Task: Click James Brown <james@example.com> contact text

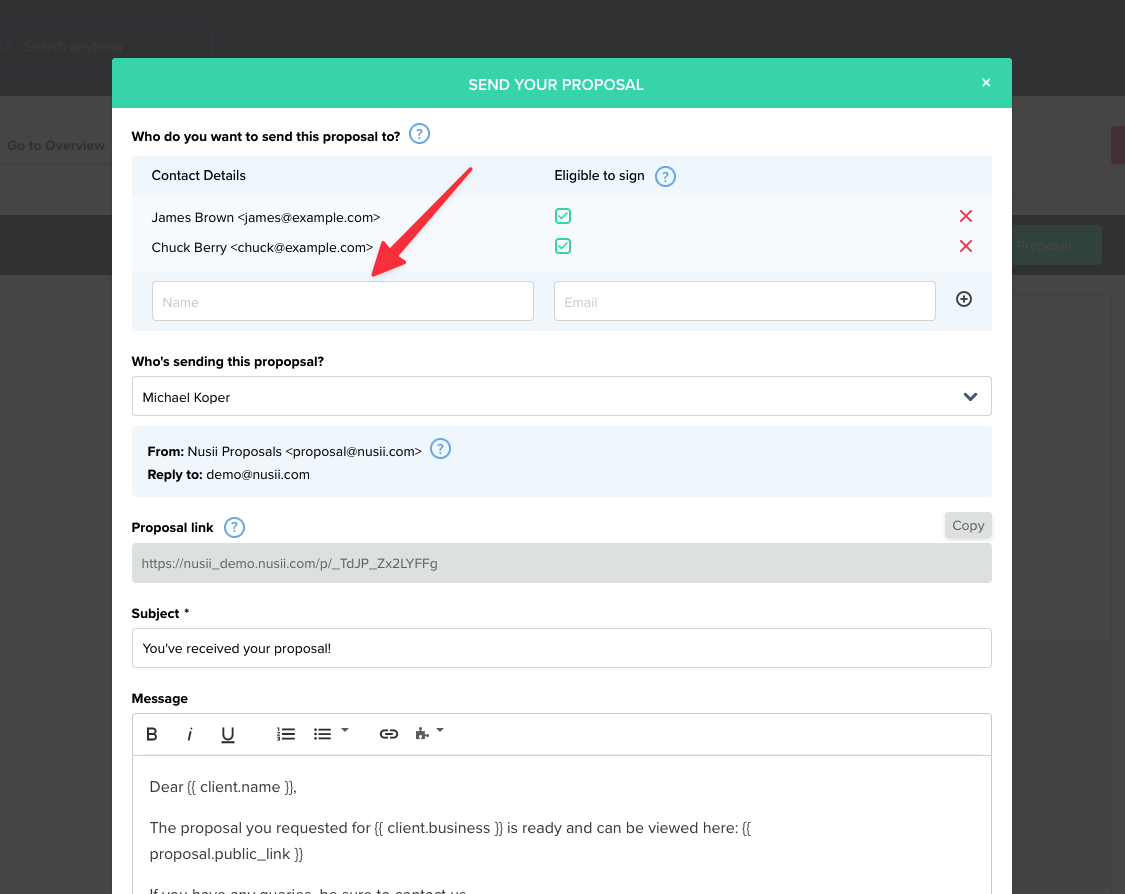Action: pyautogui.click(x=265, y=217)
